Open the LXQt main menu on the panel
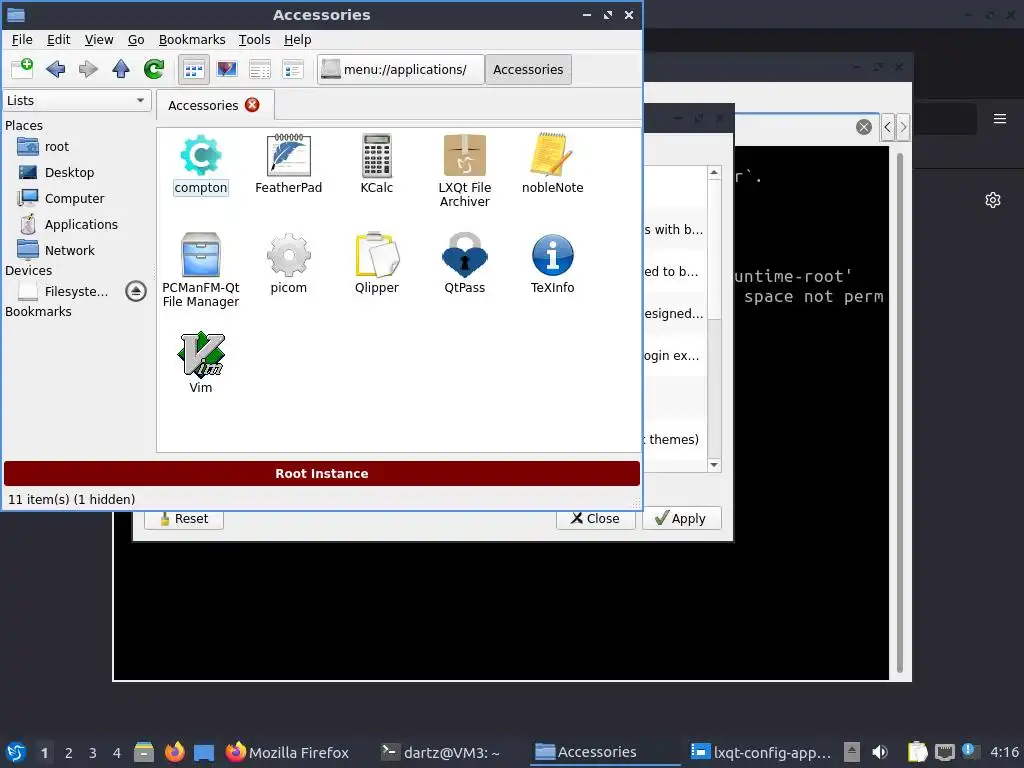 15,752
